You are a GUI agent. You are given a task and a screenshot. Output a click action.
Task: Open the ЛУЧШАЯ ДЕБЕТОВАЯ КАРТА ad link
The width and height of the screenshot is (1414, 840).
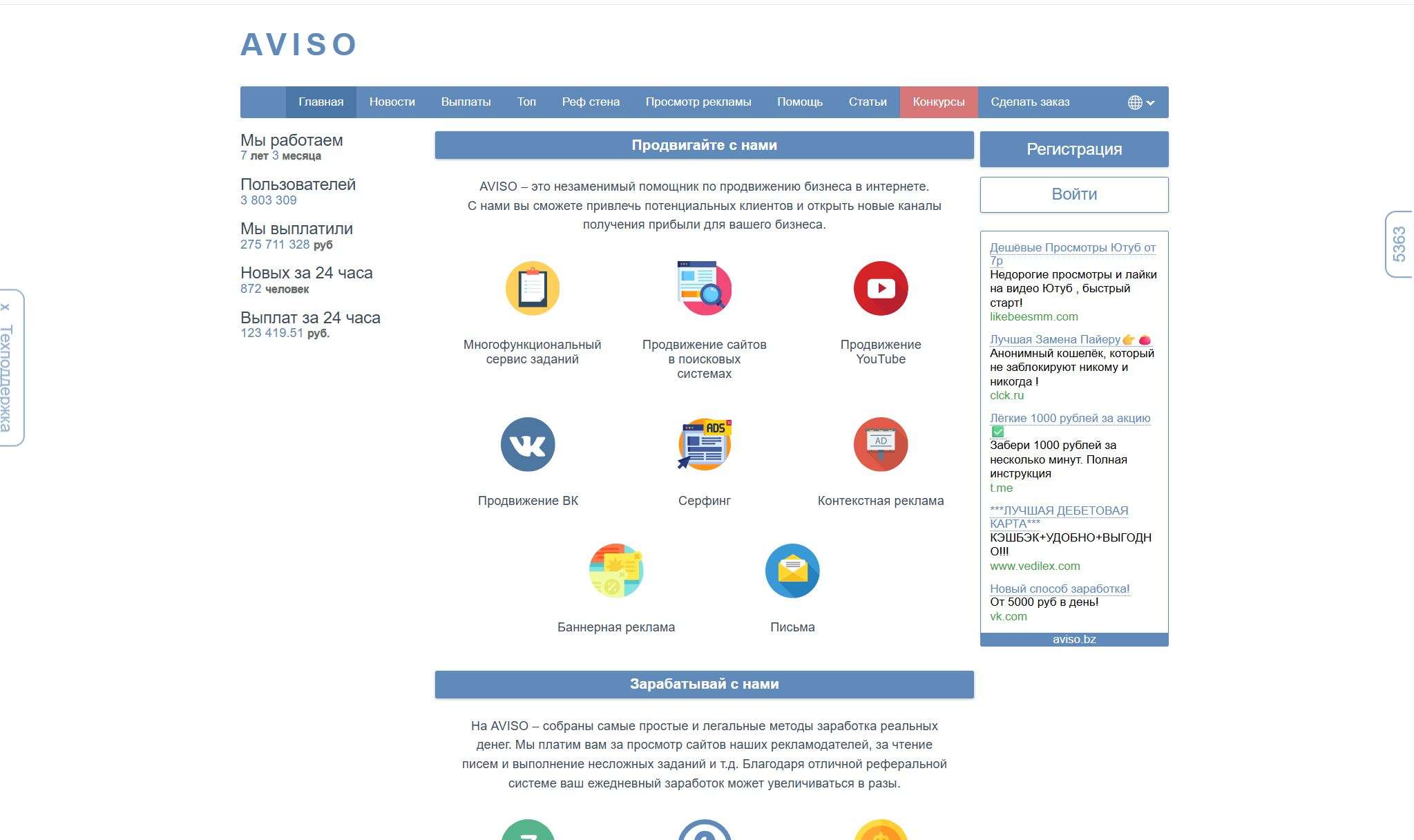(1058, 511)
